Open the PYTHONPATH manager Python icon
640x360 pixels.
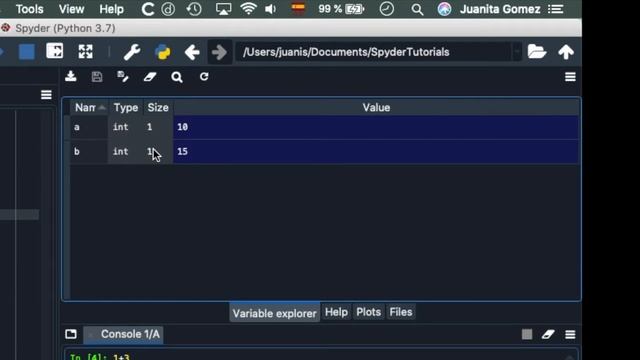tap(162, 52)
